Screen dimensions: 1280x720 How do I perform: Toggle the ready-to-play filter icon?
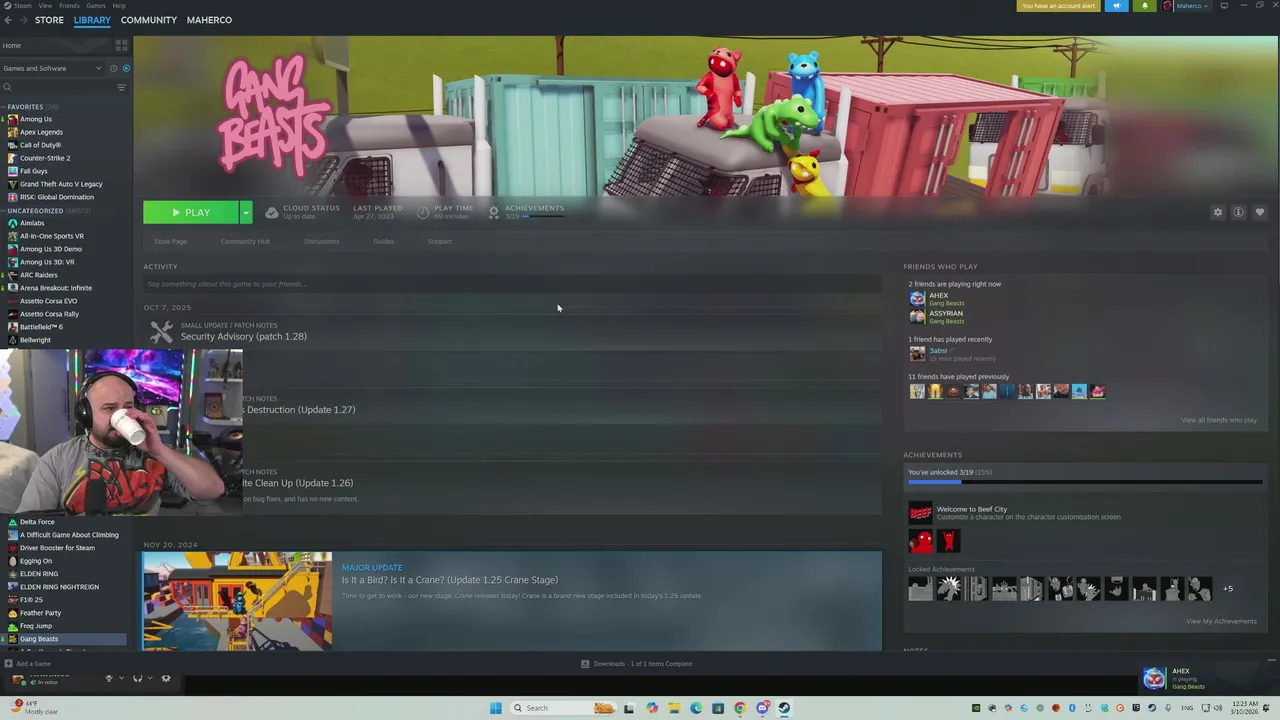tap(125, 68)
